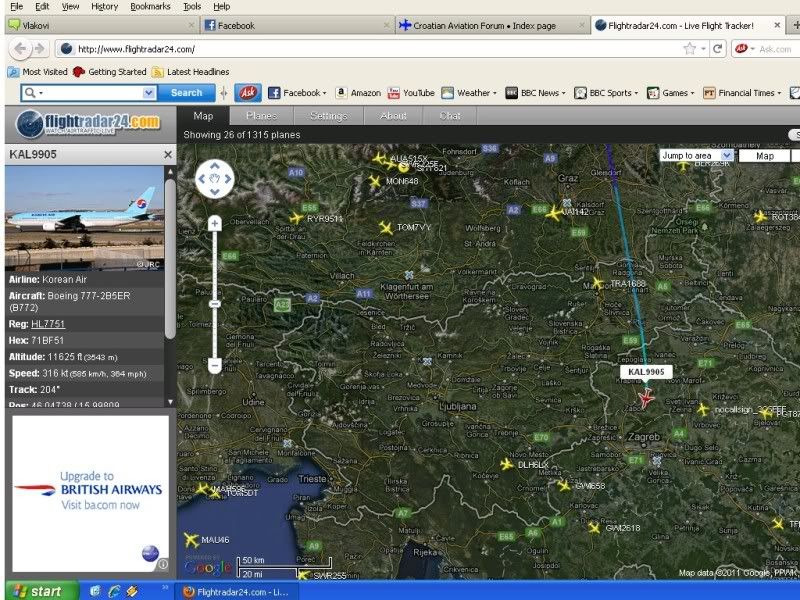Click the URL address bar

pyautogui.click(x=378, y=49)
